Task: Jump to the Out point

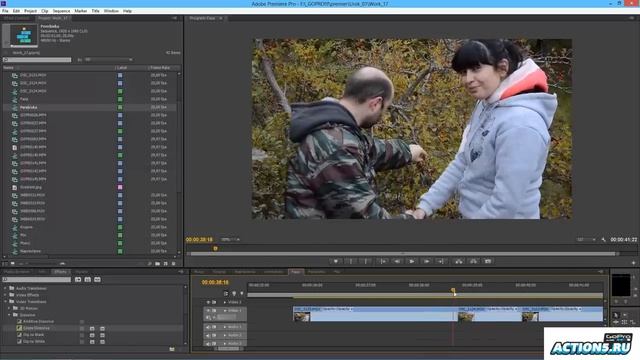Action: [x=441, y=262]
